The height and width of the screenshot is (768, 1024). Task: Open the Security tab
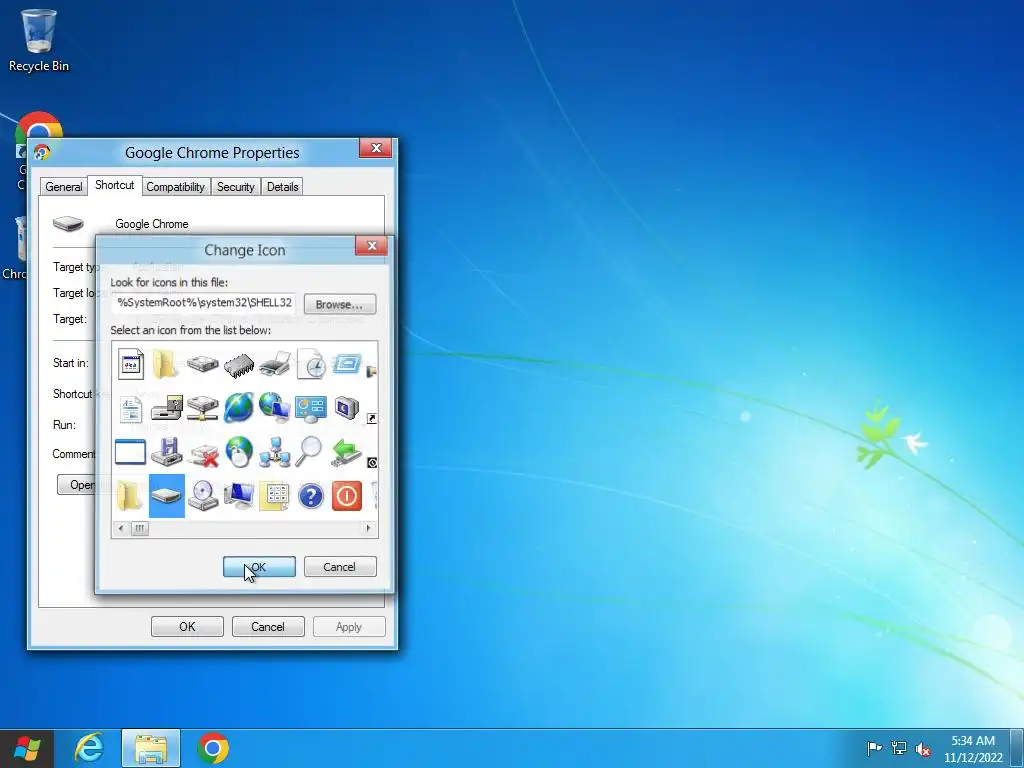pos(236,187)
